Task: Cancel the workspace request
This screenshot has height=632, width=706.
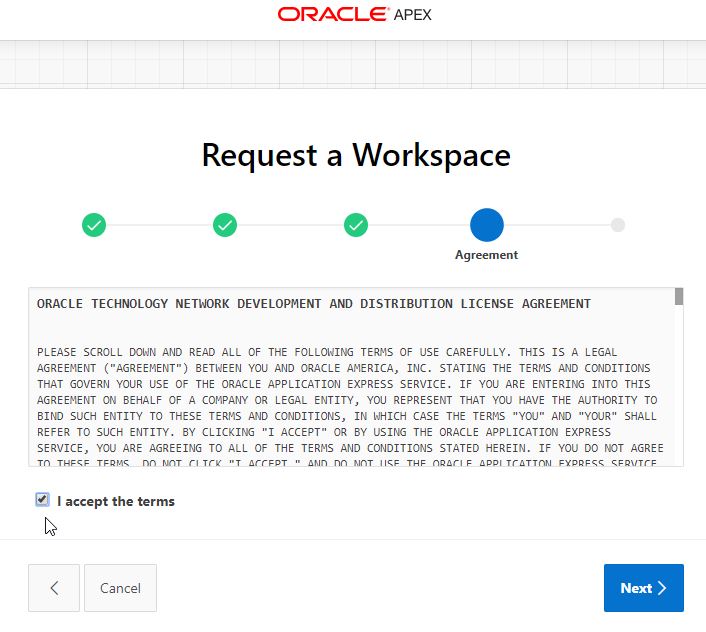Action: click(x=120, y=588)
